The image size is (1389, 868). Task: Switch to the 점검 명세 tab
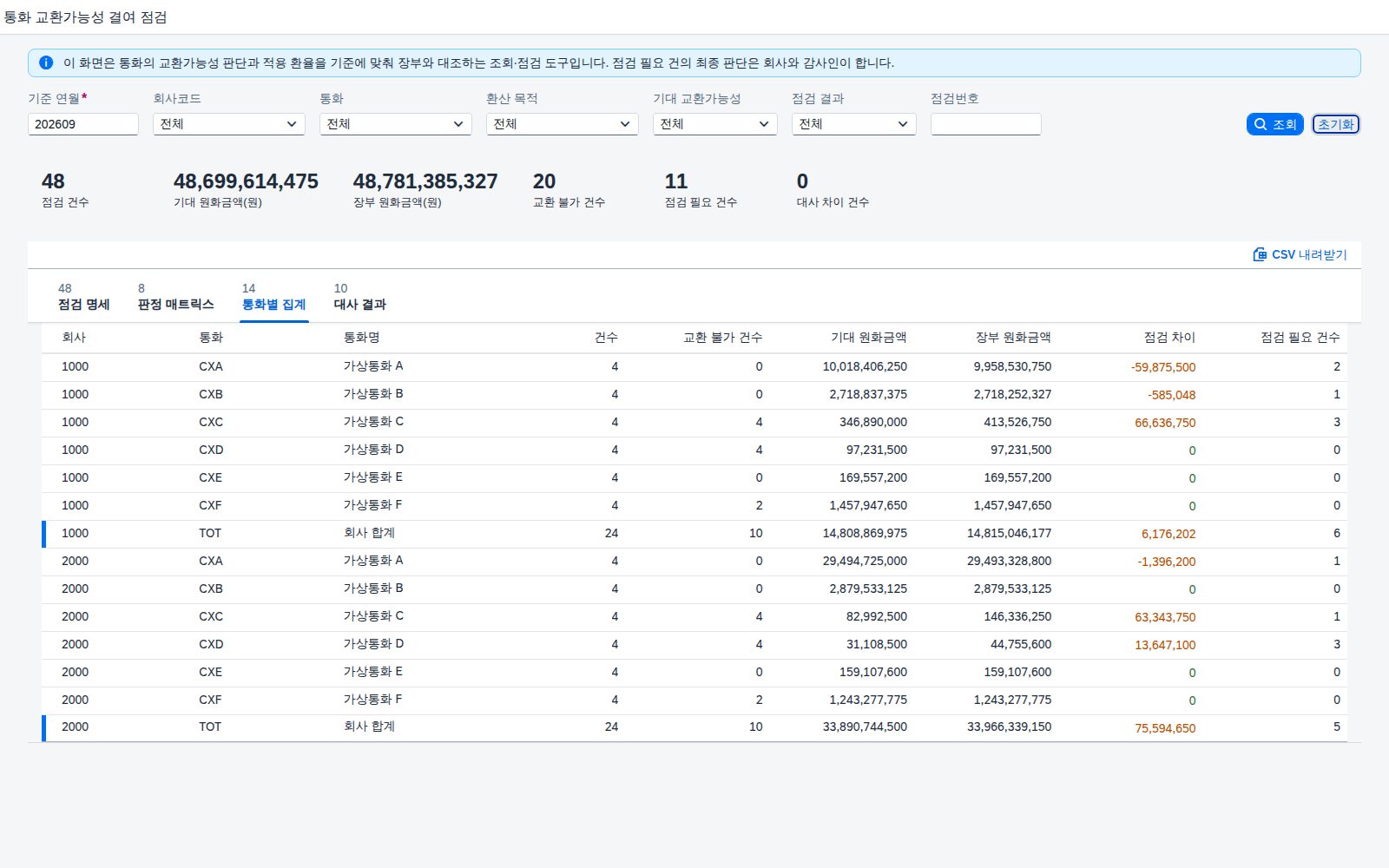[83, 297]
